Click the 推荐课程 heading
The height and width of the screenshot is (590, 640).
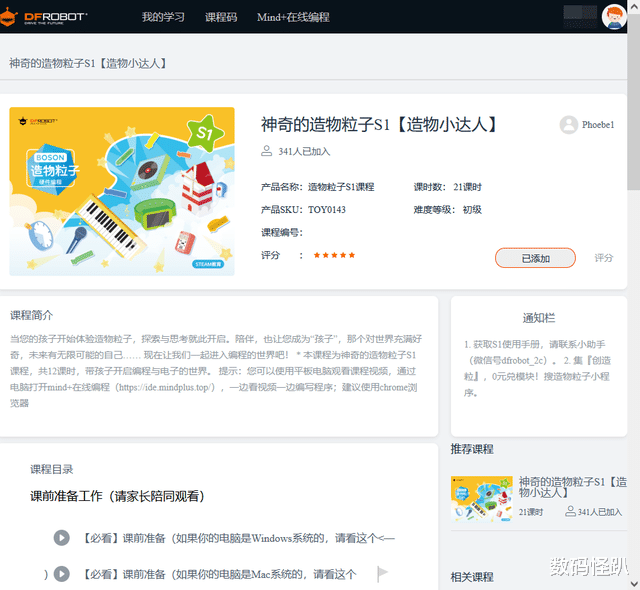point(472,449)
